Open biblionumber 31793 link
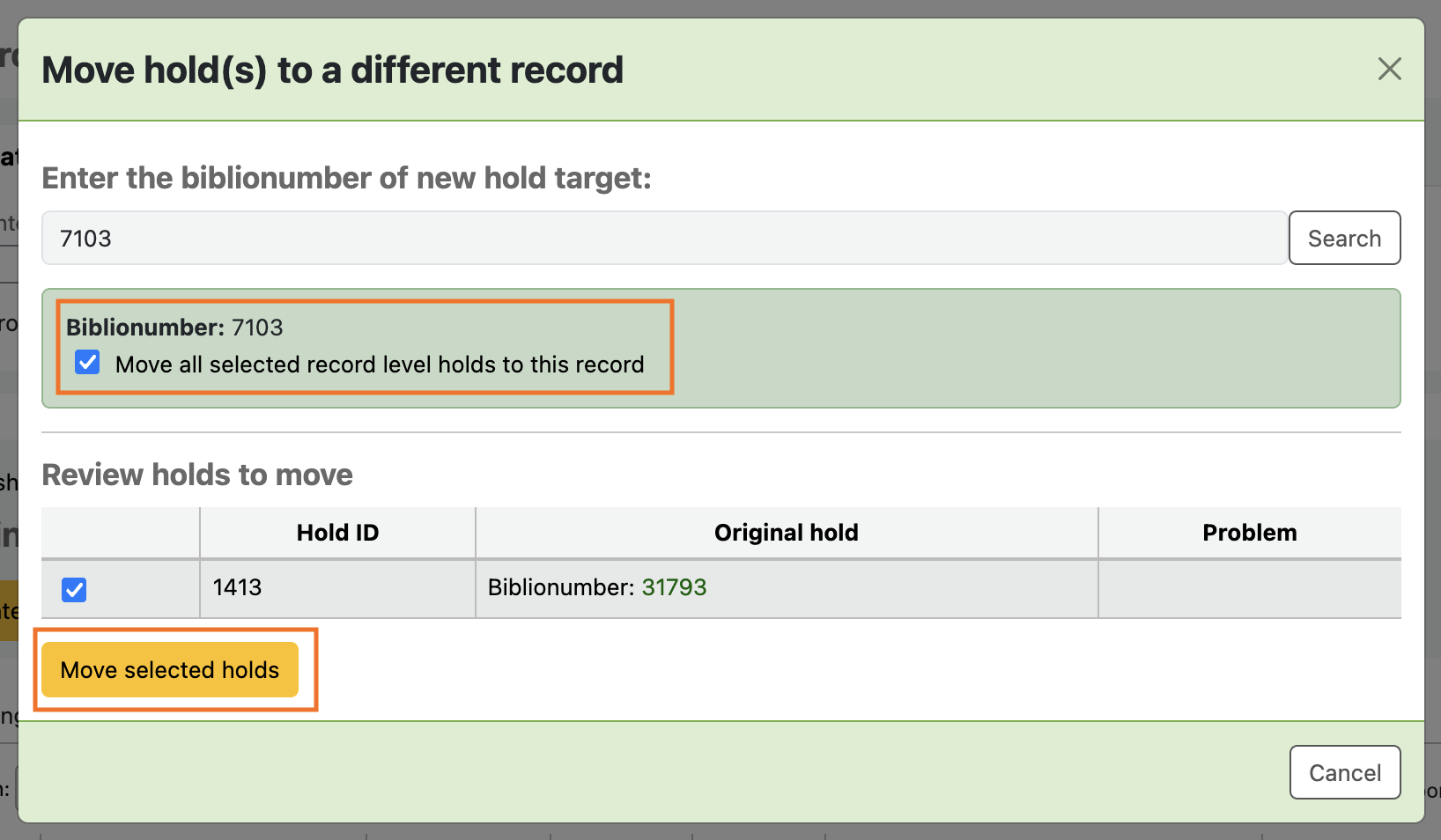The height and width of the screenshot is (840, 1441). coord(674,587)
